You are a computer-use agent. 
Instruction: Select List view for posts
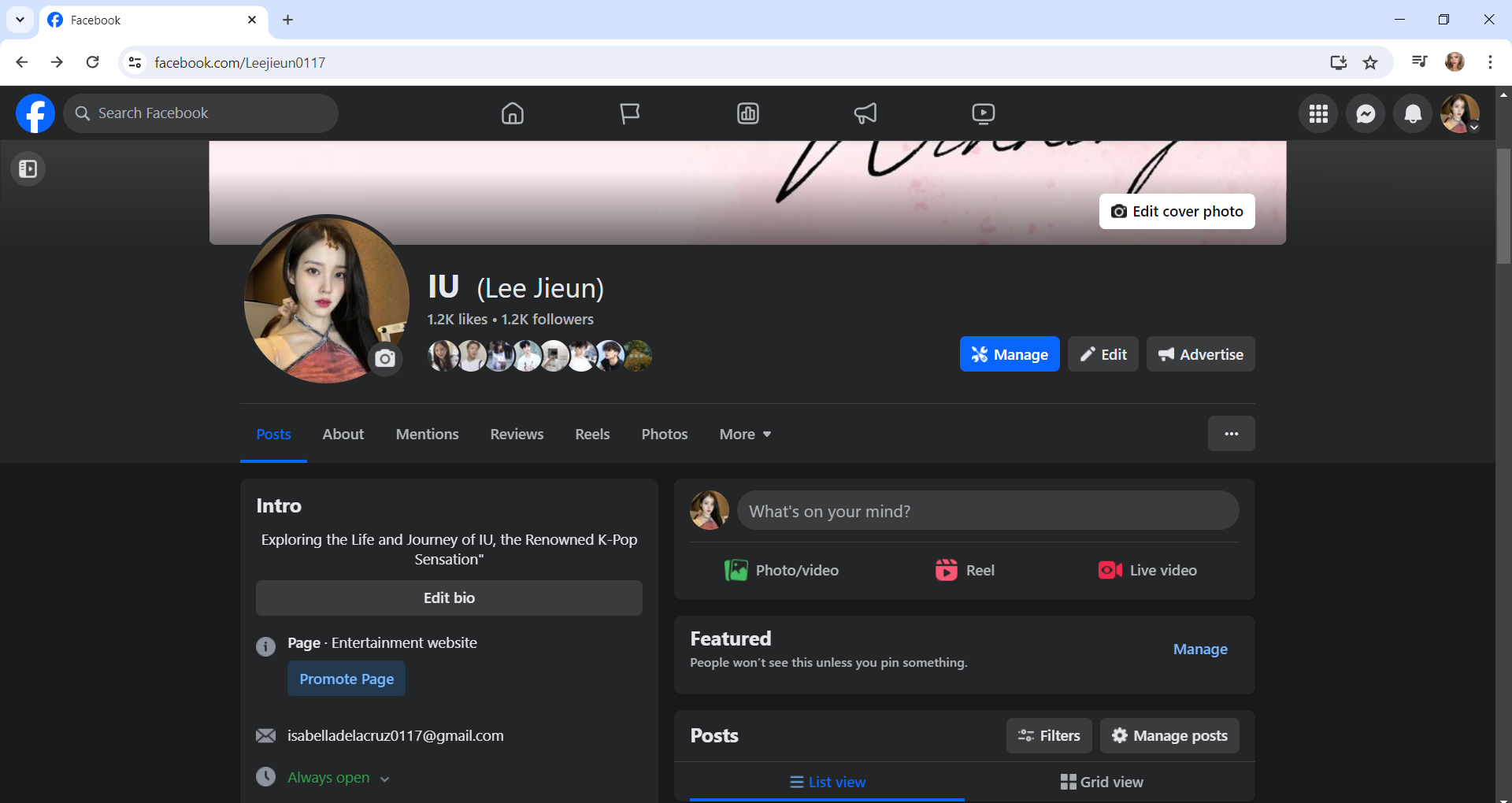[828, 782]
